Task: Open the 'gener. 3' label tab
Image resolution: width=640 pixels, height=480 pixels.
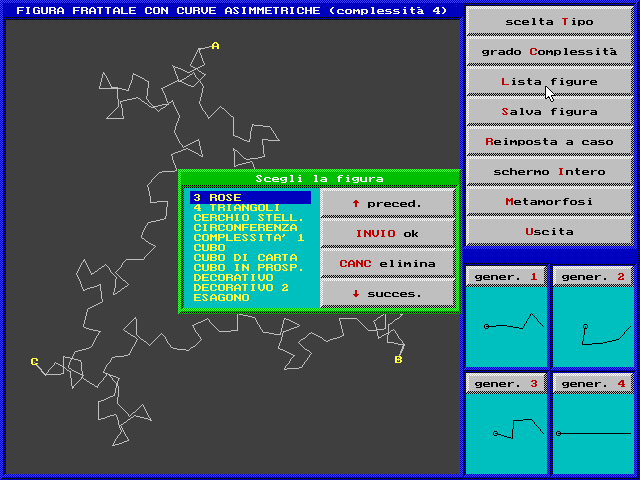Action: (506, 383)
